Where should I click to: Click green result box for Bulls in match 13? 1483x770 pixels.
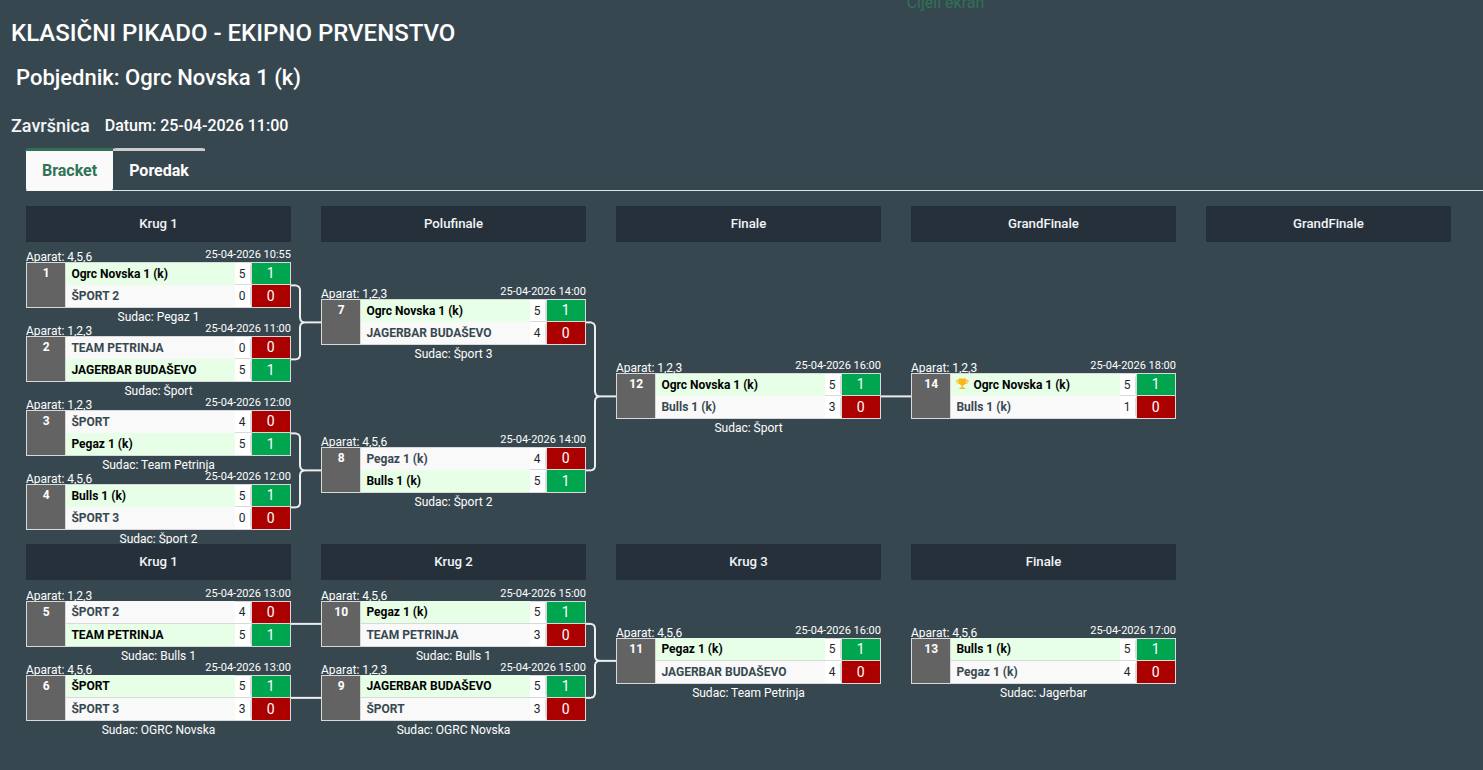pos(1156,649)
